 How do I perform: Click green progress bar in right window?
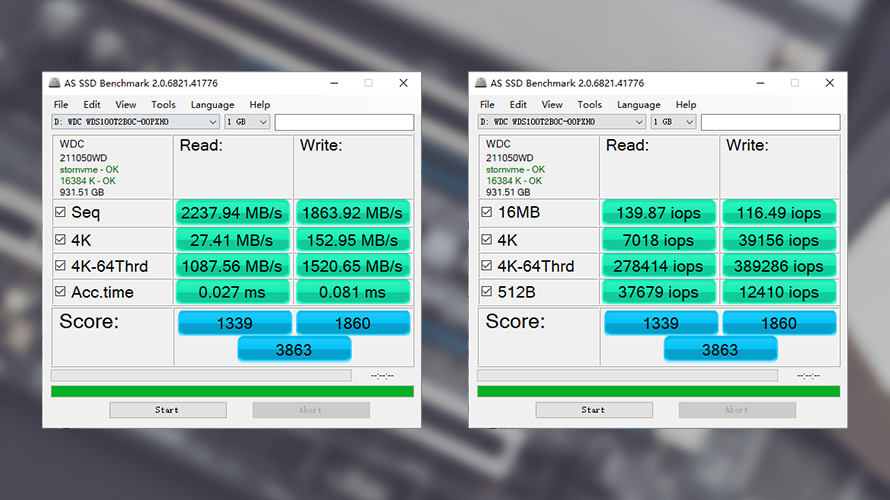658,391
